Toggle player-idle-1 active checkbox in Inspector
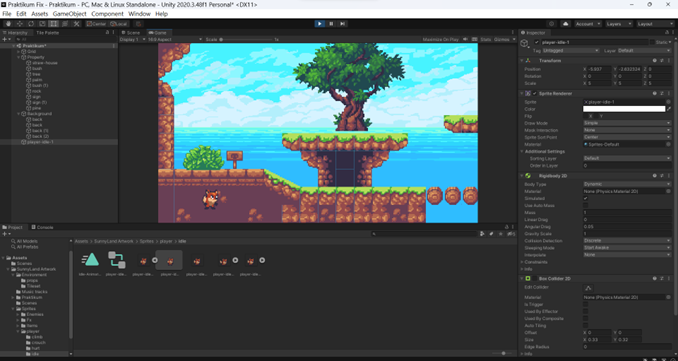 537,42
